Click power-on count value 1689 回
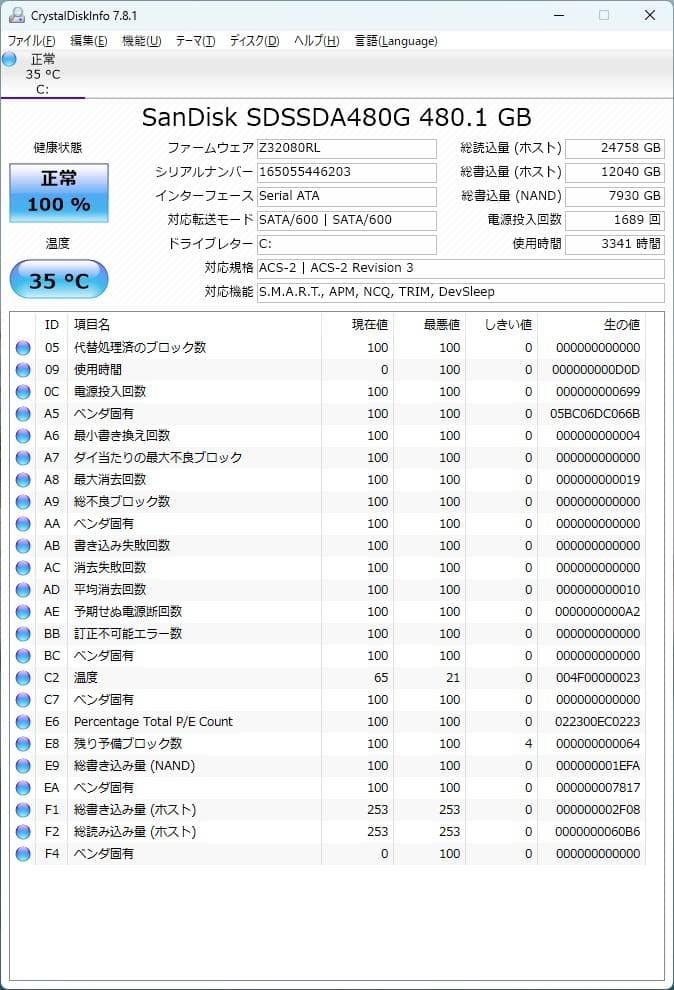This screenshot has width=674, height=990. click(x=615, y=220)
